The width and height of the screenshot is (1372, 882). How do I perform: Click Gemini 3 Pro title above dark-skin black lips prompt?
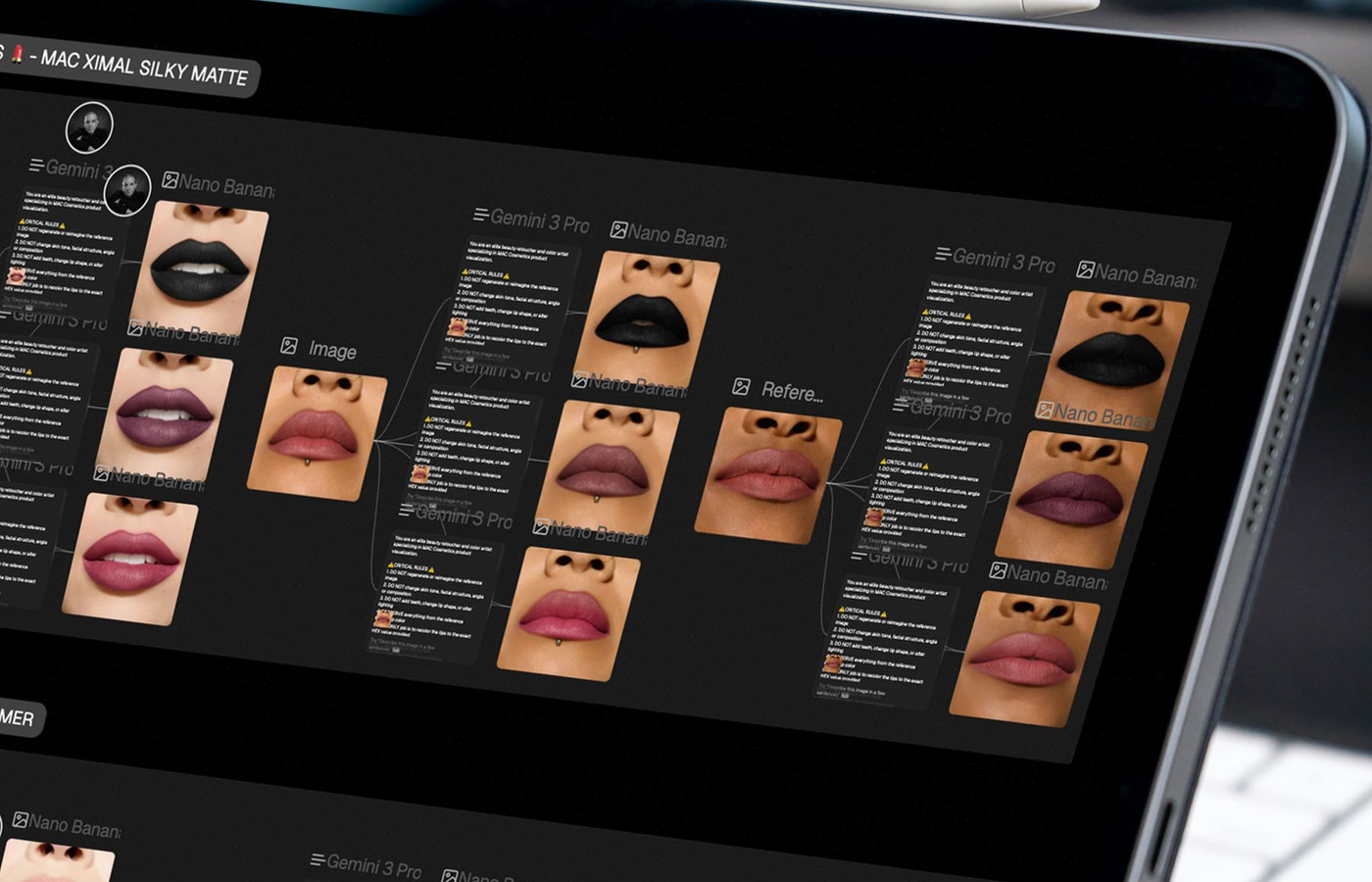click(1004, 261)
